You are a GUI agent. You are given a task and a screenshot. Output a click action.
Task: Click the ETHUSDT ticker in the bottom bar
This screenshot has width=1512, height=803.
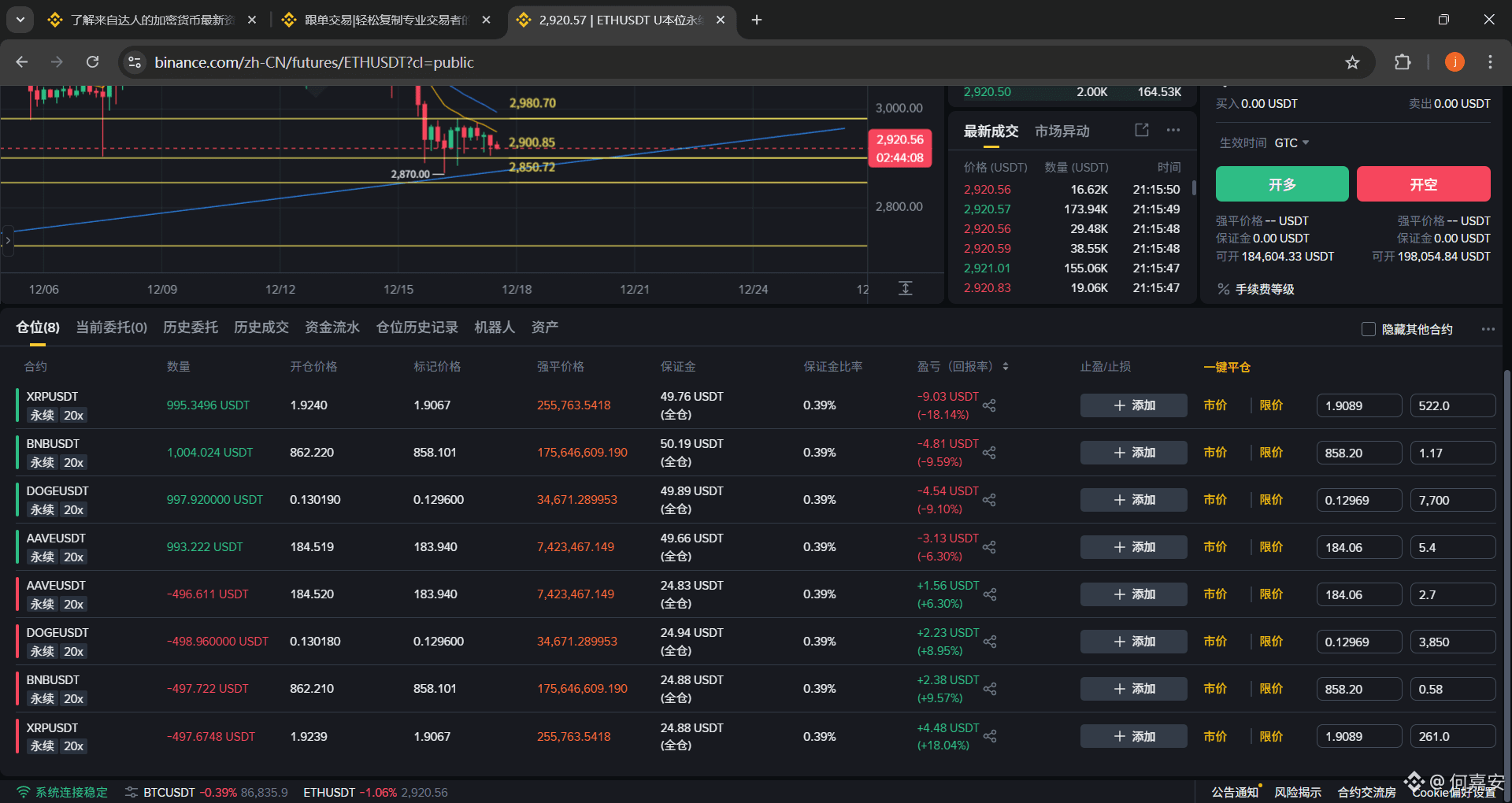coord(376,792)
